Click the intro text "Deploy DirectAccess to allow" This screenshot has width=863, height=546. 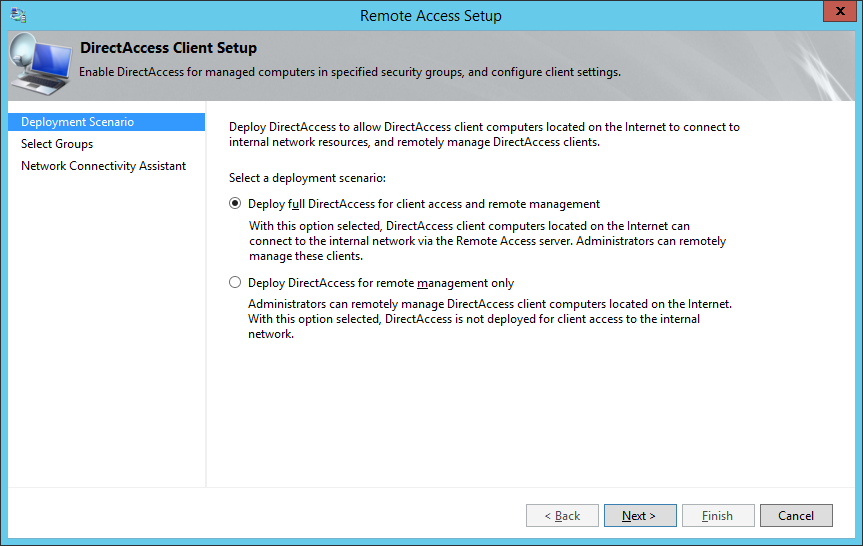(484, 134)
